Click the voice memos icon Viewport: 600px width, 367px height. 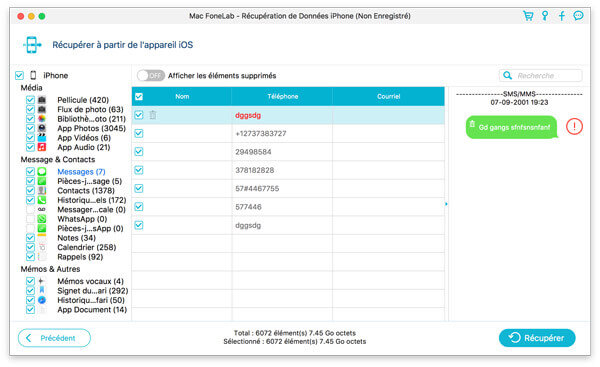(x=42, y=281)
